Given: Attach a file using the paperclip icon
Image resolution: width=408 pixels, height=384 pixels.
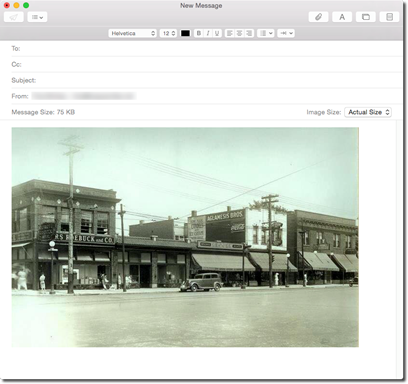Looking at the screenshot, I should pos(318,17).
